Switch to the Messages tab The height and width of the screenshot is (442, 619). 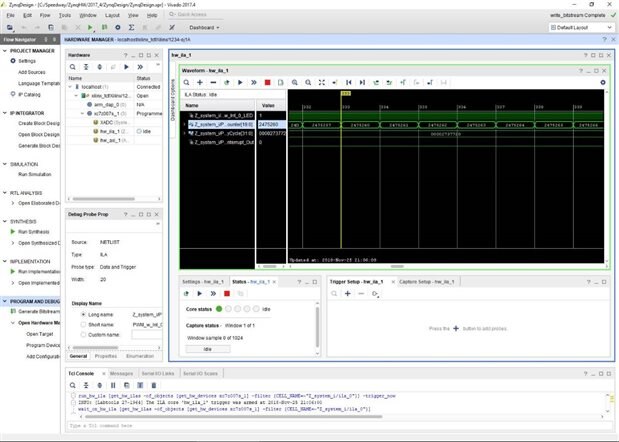(121, 372)
